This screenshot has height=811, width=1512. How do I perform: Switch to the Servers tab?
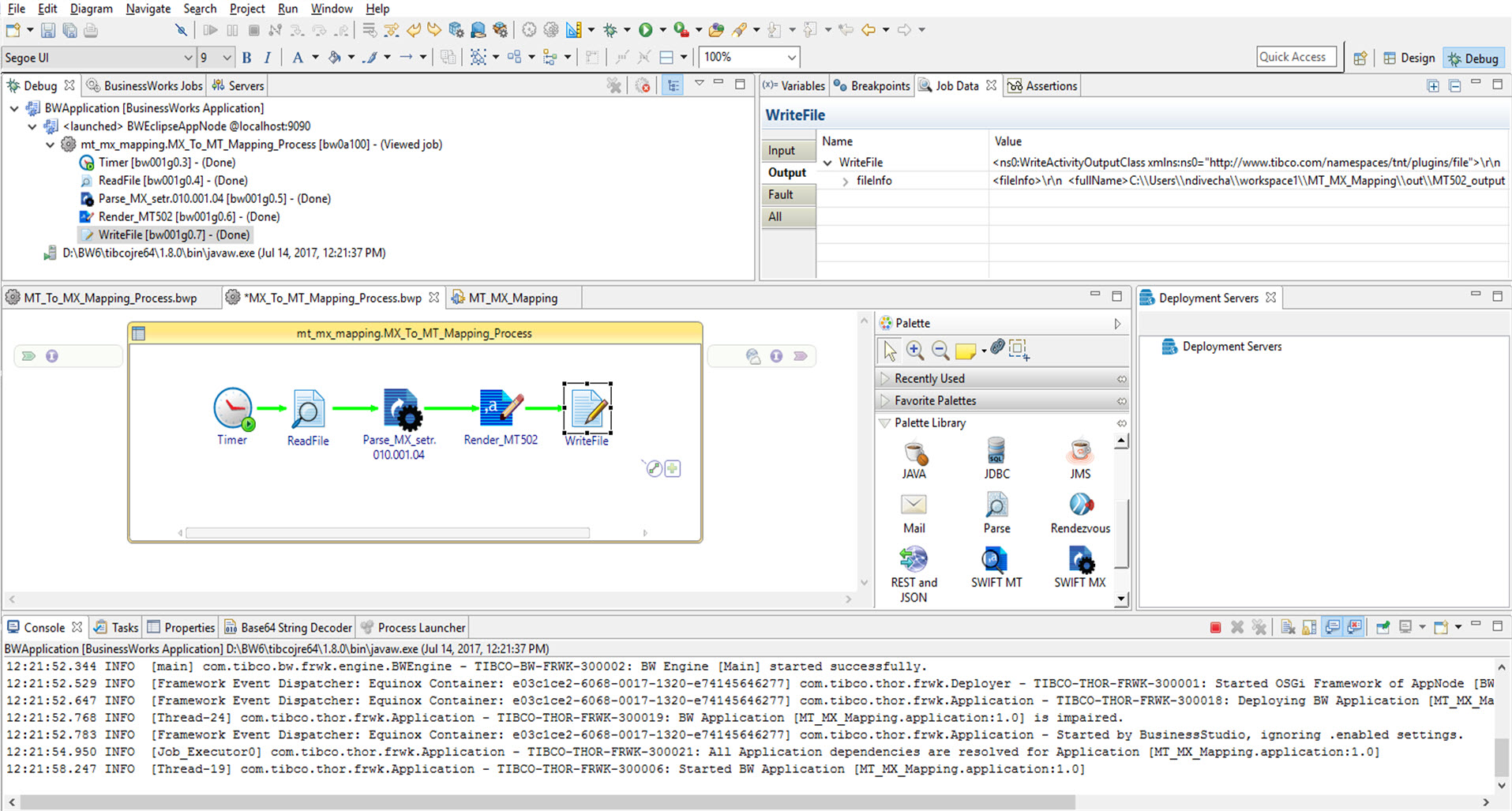pyautogui.click(x=239, y=85)
